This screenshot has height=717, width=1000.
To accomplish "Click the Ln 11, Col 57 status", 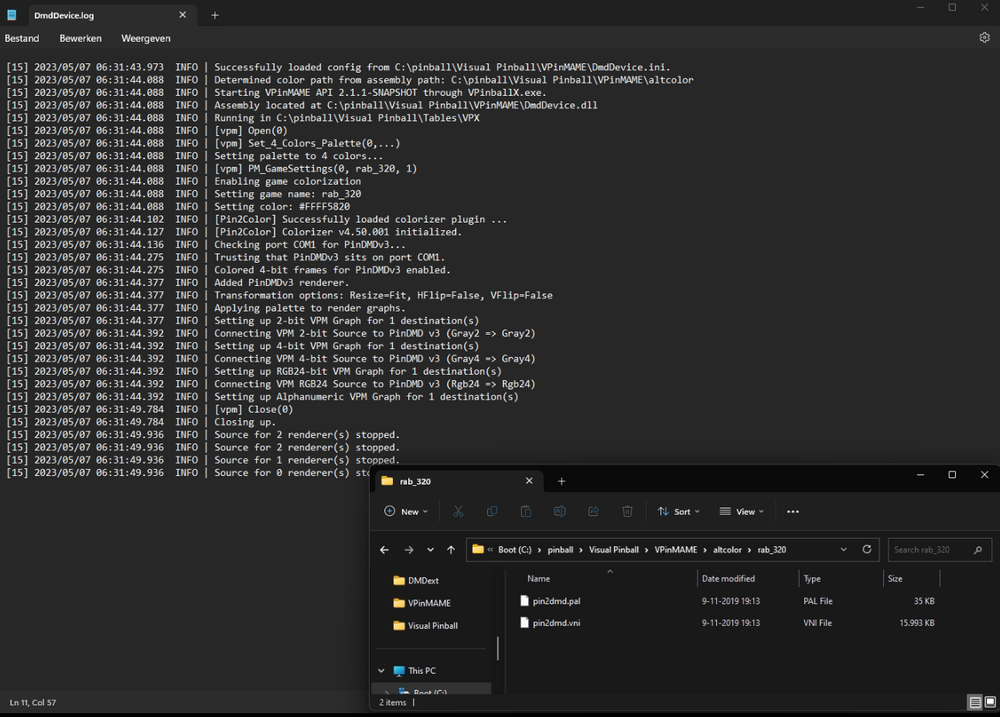I will point(33,702).
